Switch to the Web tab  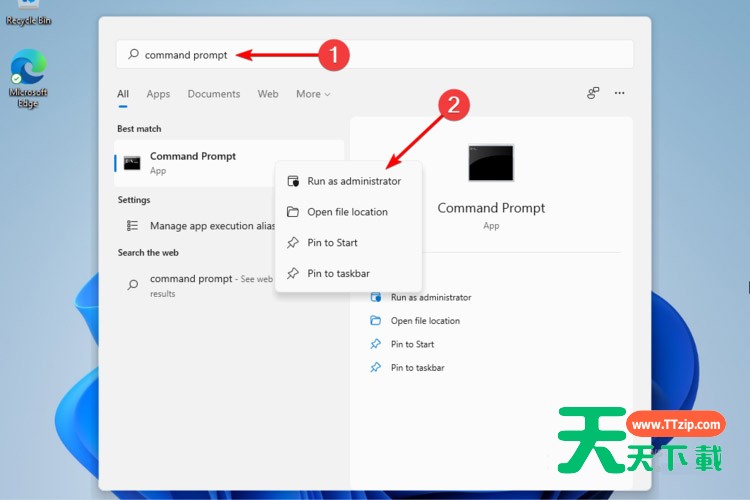(x=268, y=94)
